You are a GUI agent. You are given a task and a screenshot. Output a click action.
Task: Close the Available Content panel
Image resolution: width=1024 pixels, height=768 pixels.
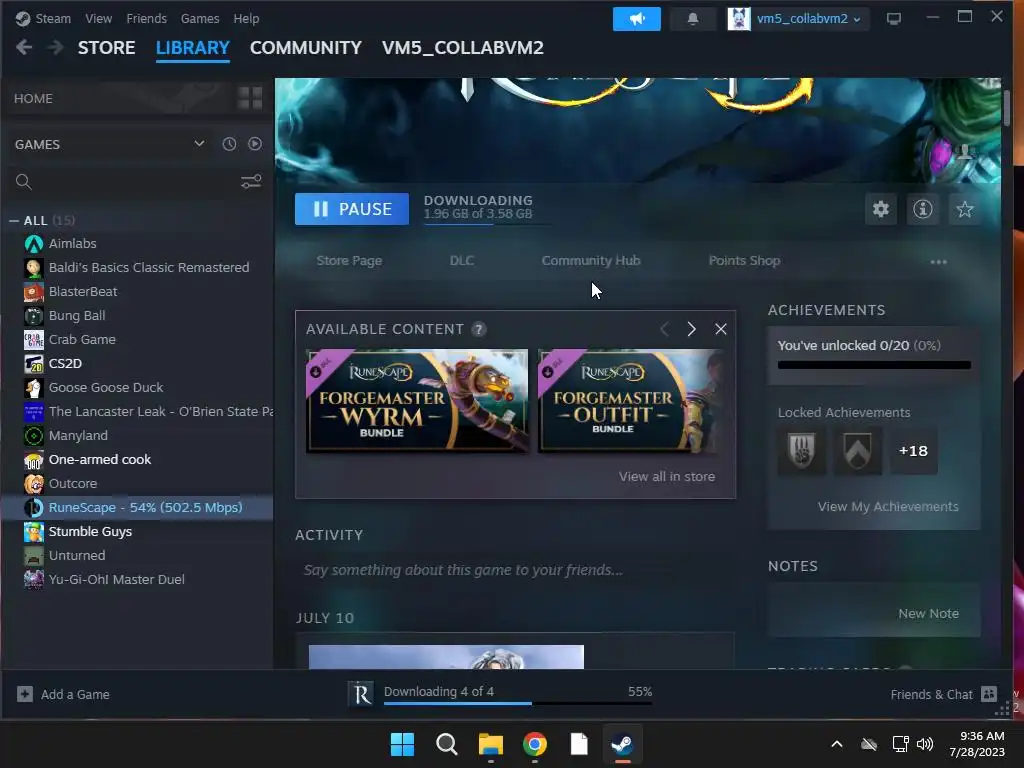coord(720,329)
